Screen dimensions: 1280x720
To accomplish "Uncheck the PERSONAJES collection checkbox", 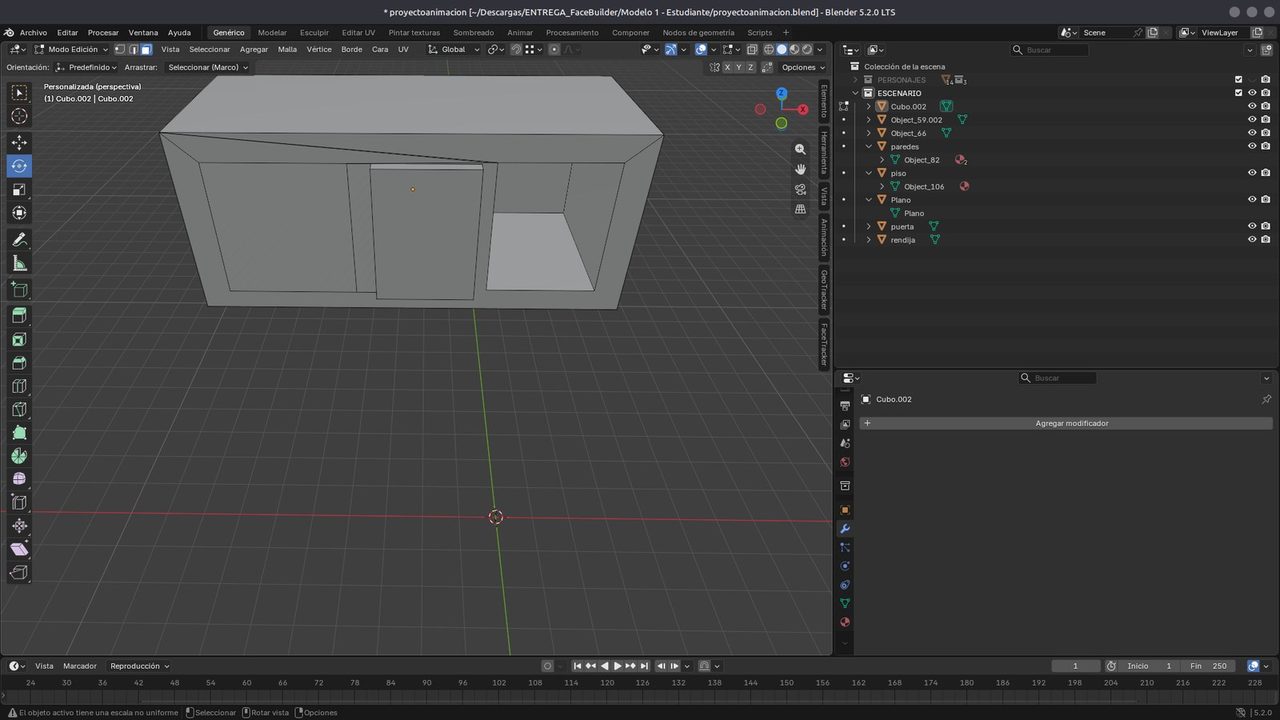I will tap(1238, 80).
